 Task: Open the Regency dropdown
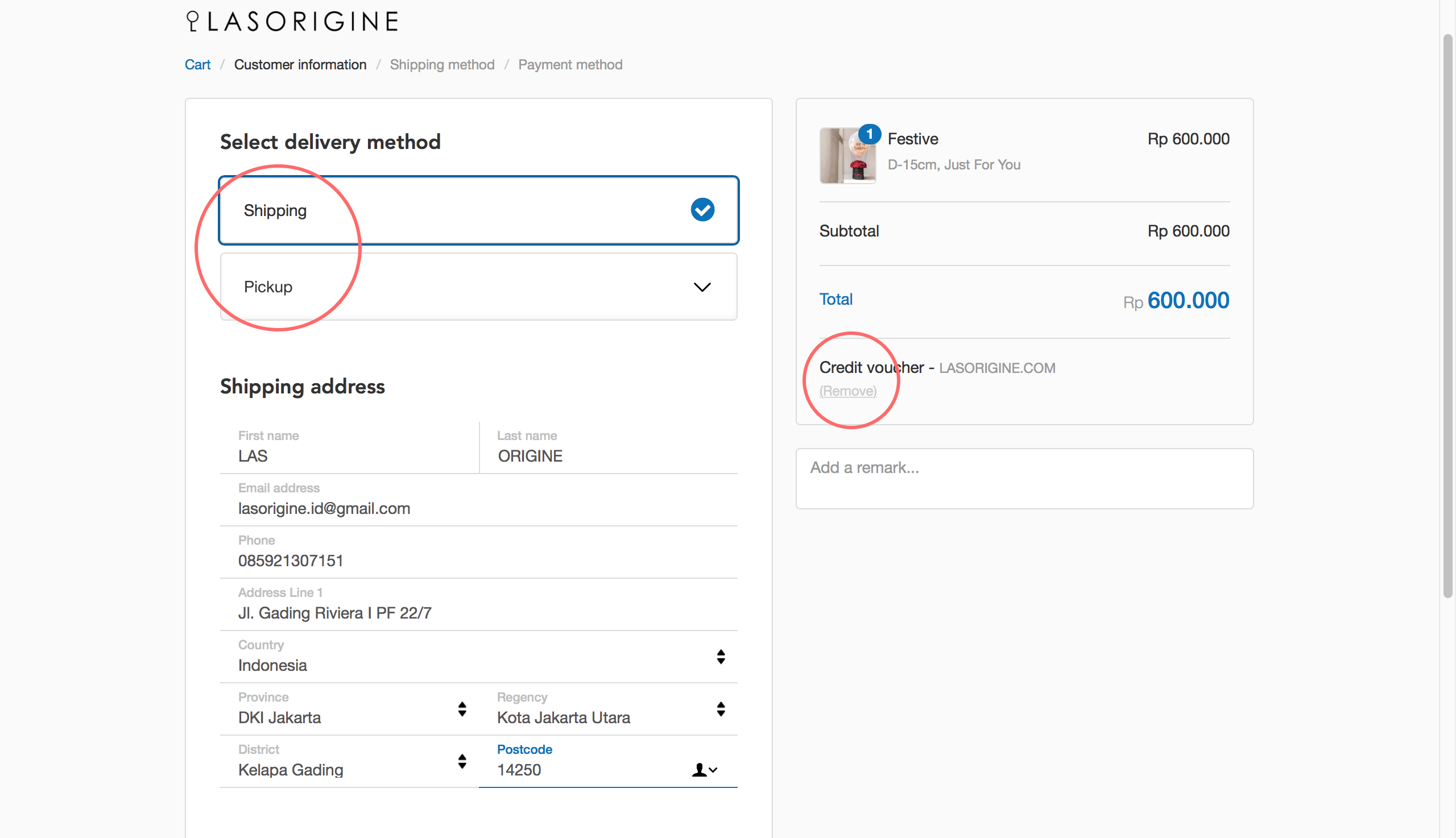(609, 709)
